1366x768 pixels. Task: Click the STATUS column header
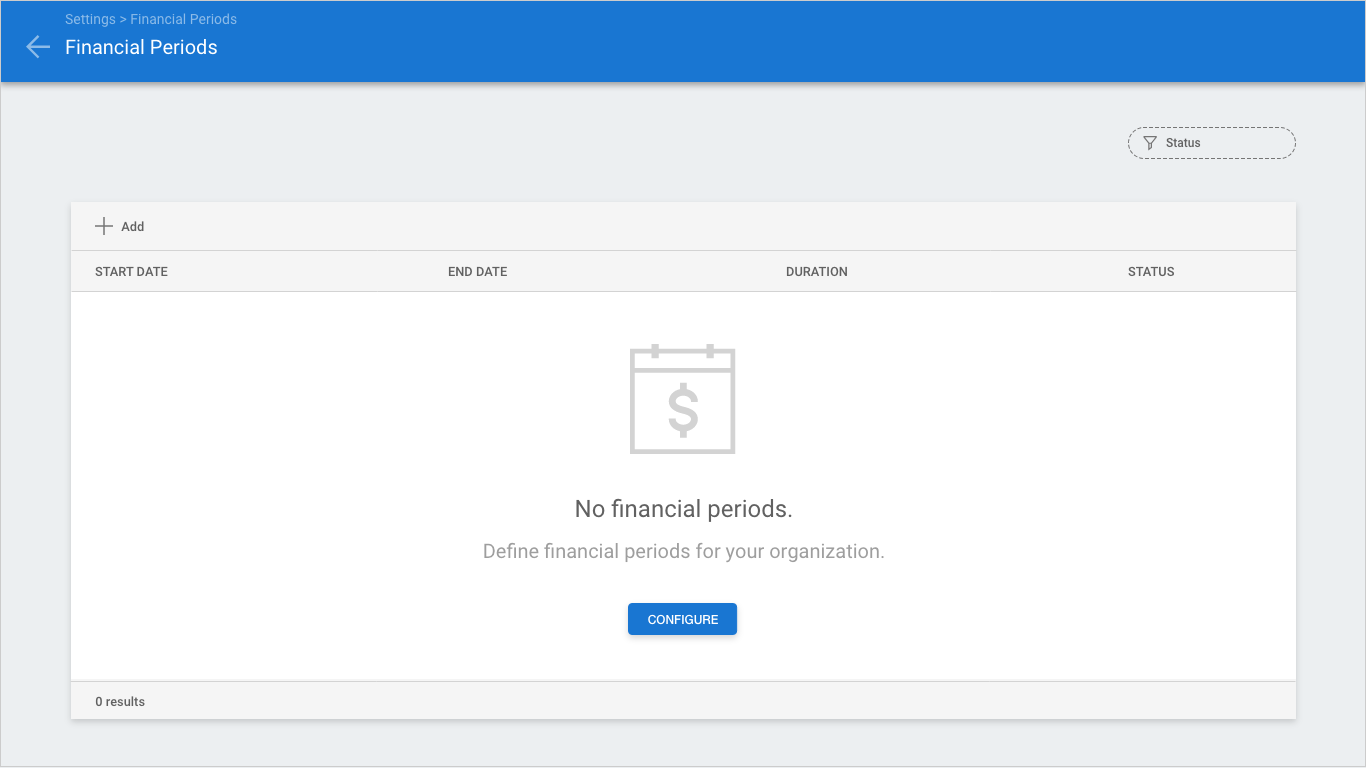tap(1151, 272)
